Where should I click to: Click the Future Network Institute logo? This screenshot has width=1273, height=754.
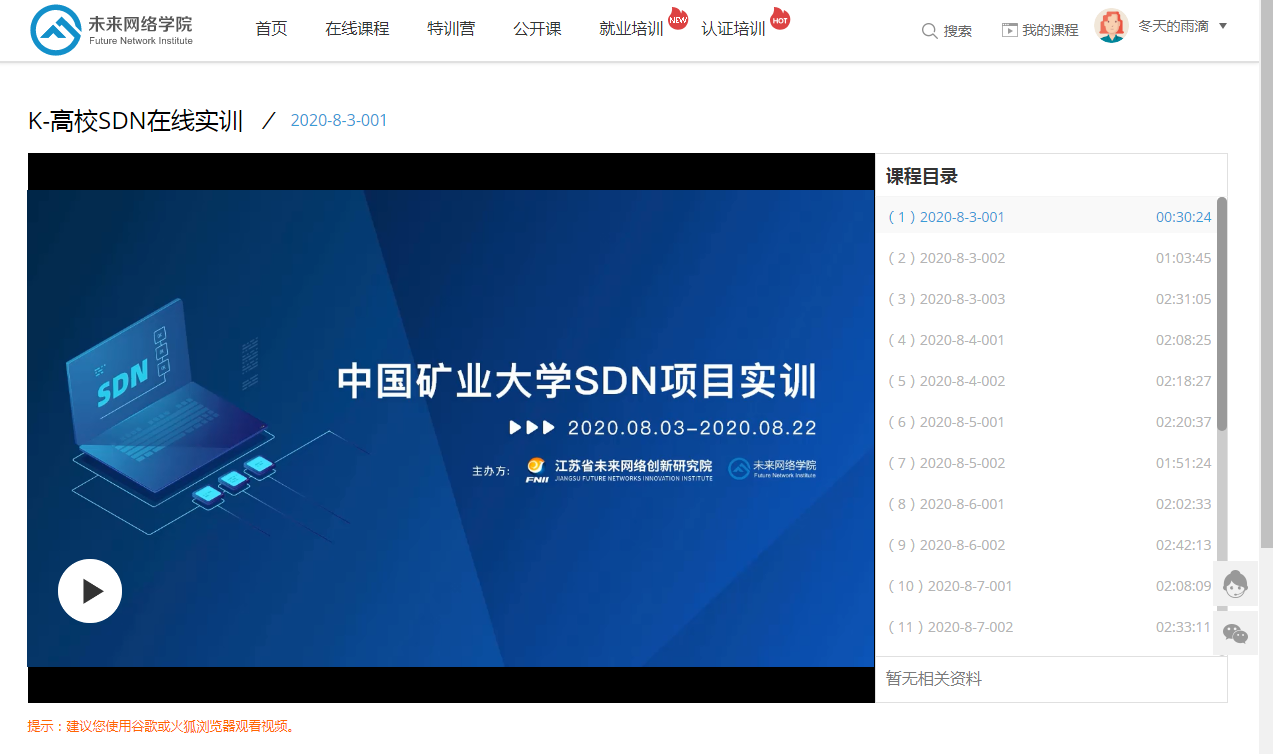111,30
